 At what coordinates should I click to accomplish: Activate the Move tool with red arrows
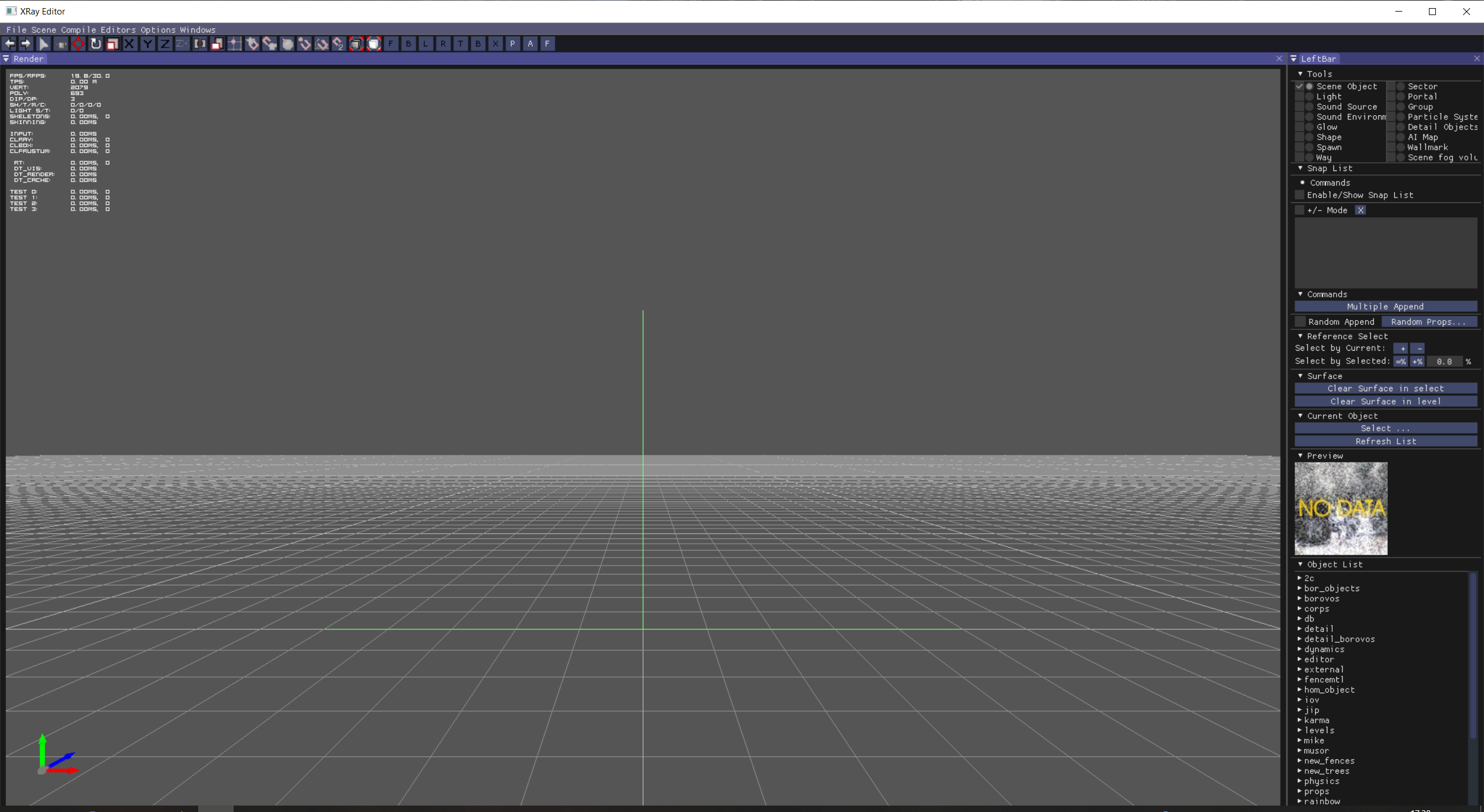pos(78,43)
